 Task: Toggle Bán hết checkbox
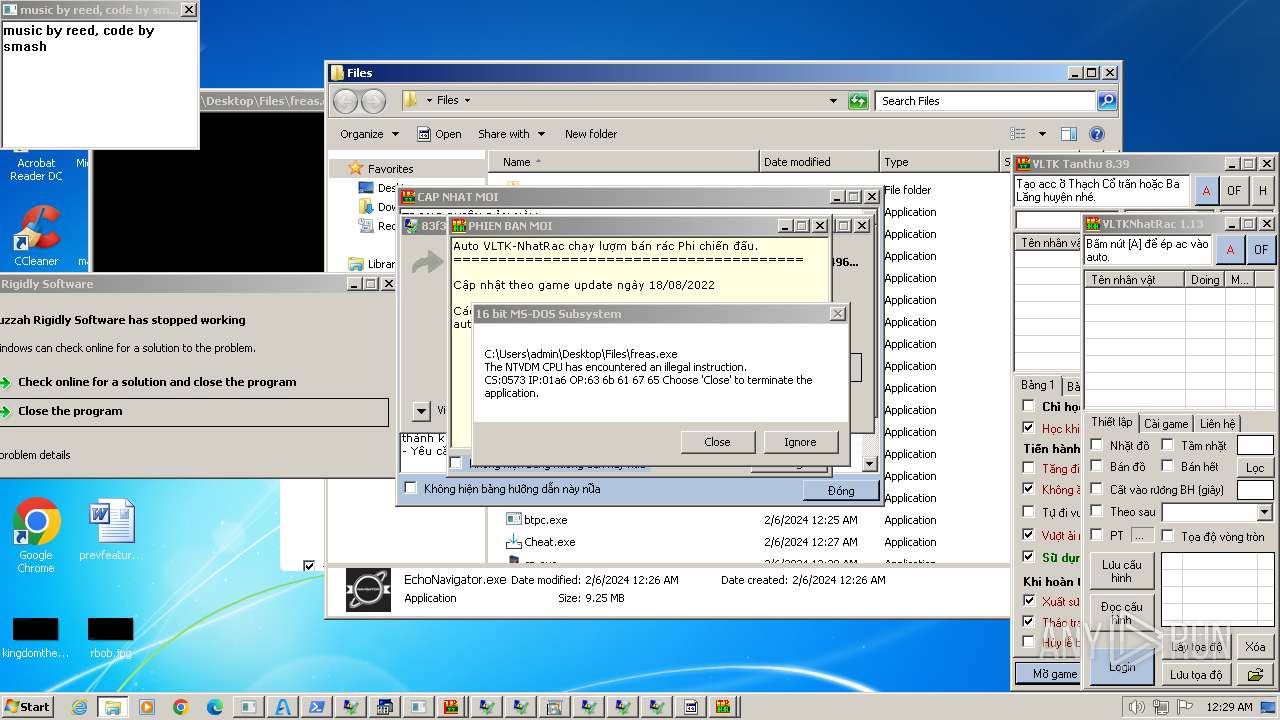point(1167,466)
